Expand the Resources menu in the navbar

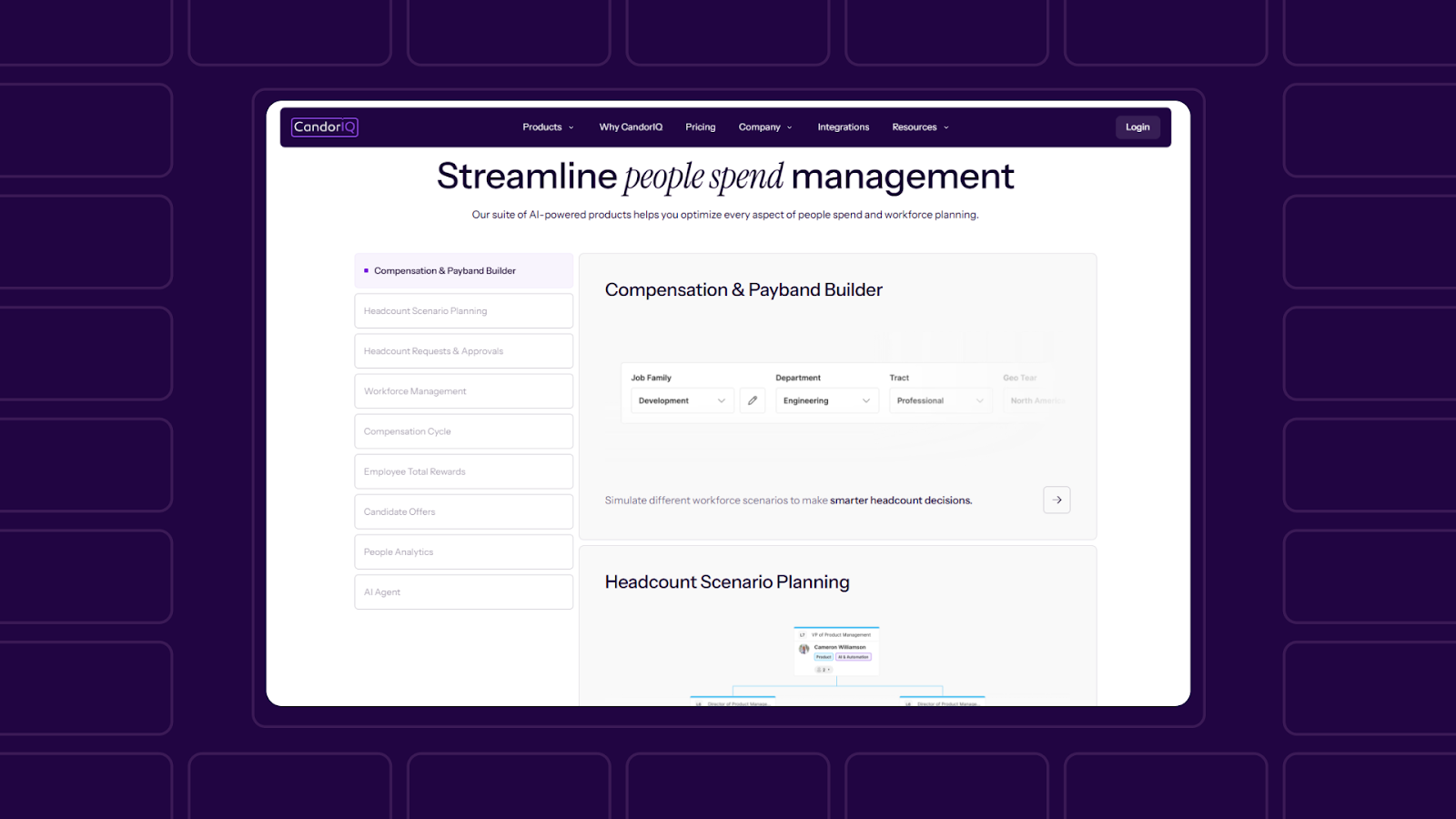919,126
